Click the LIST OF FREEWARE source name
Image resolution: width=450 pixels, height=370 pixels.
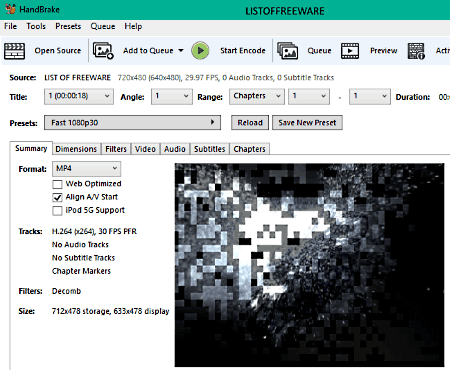(77, 78)
